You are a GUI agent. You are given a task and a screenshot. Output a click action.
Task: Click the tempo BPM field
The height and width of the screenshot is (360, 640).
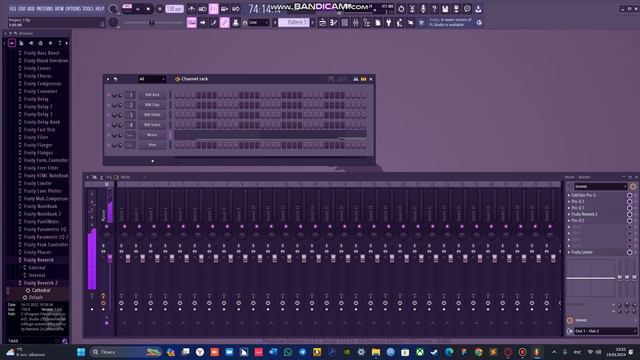174,9
